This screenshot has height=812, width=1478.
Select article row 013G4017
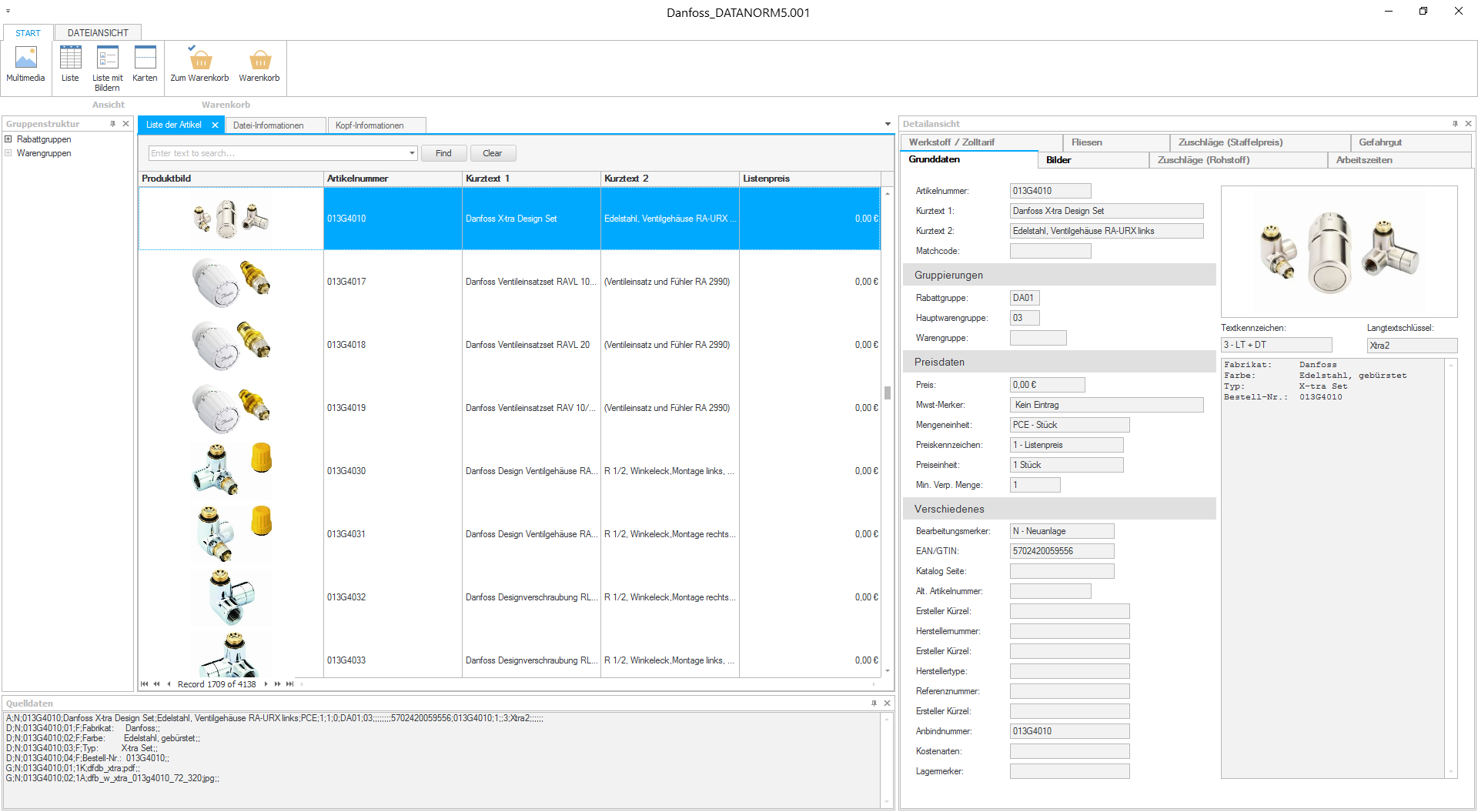[509, 282]
